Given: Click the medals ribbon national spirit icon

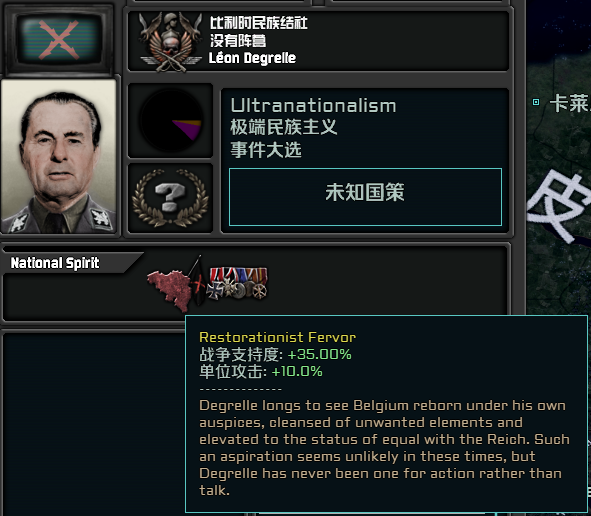Looking at the screenshot, I should point(238,283).
